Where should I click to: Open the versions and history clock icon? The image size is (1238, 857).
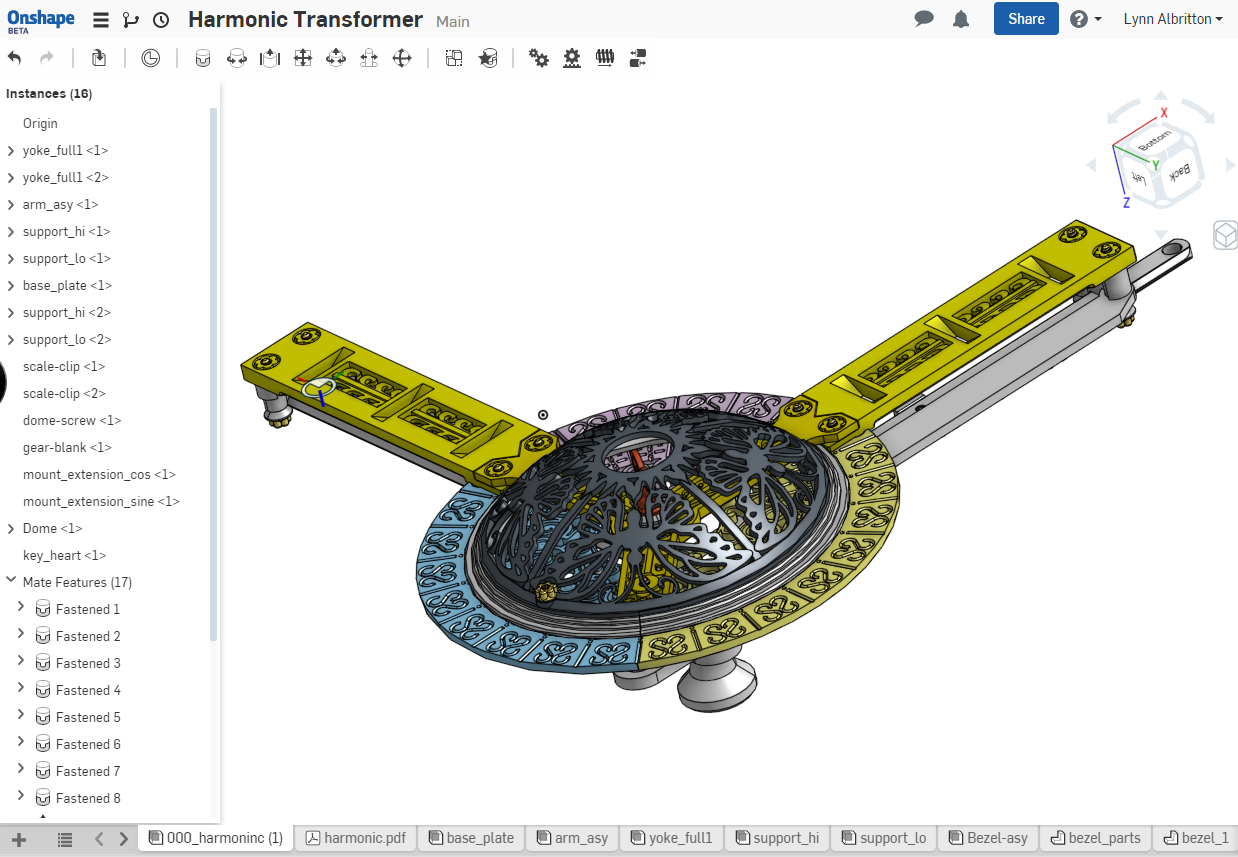pyautogui.click(x=161, y=19)
